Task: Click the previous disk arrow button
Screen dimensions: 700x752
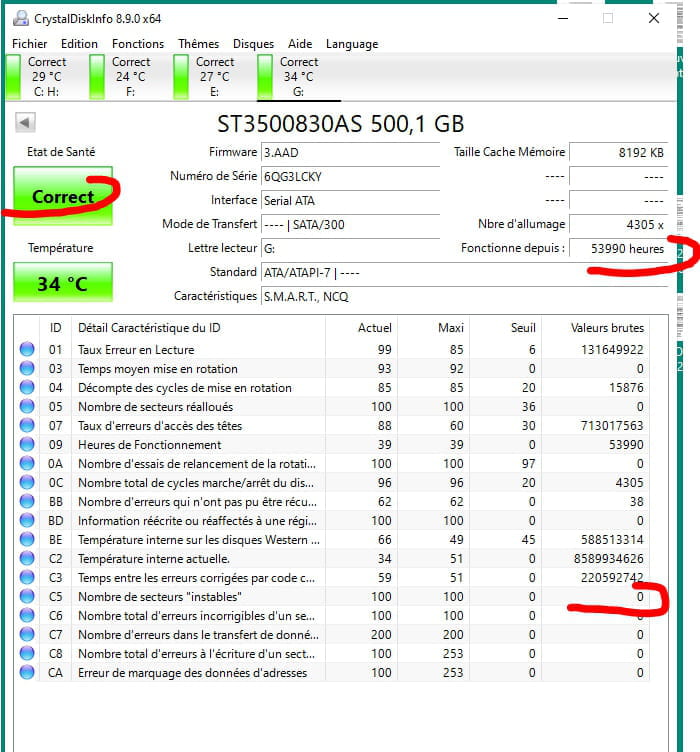Action: pyautogui.click(x=26, y=123)
